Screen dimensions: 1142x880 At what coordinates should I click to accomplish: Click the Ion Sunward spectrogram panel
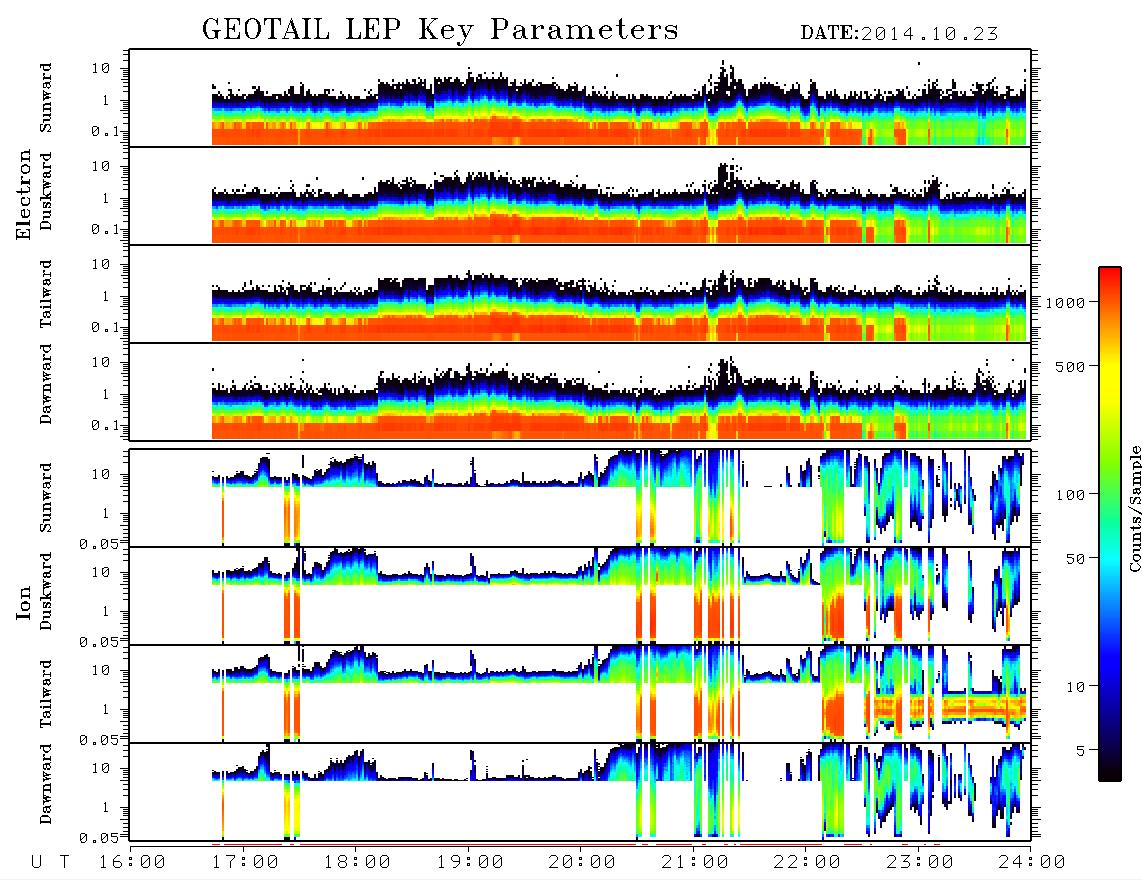(580, 498)
